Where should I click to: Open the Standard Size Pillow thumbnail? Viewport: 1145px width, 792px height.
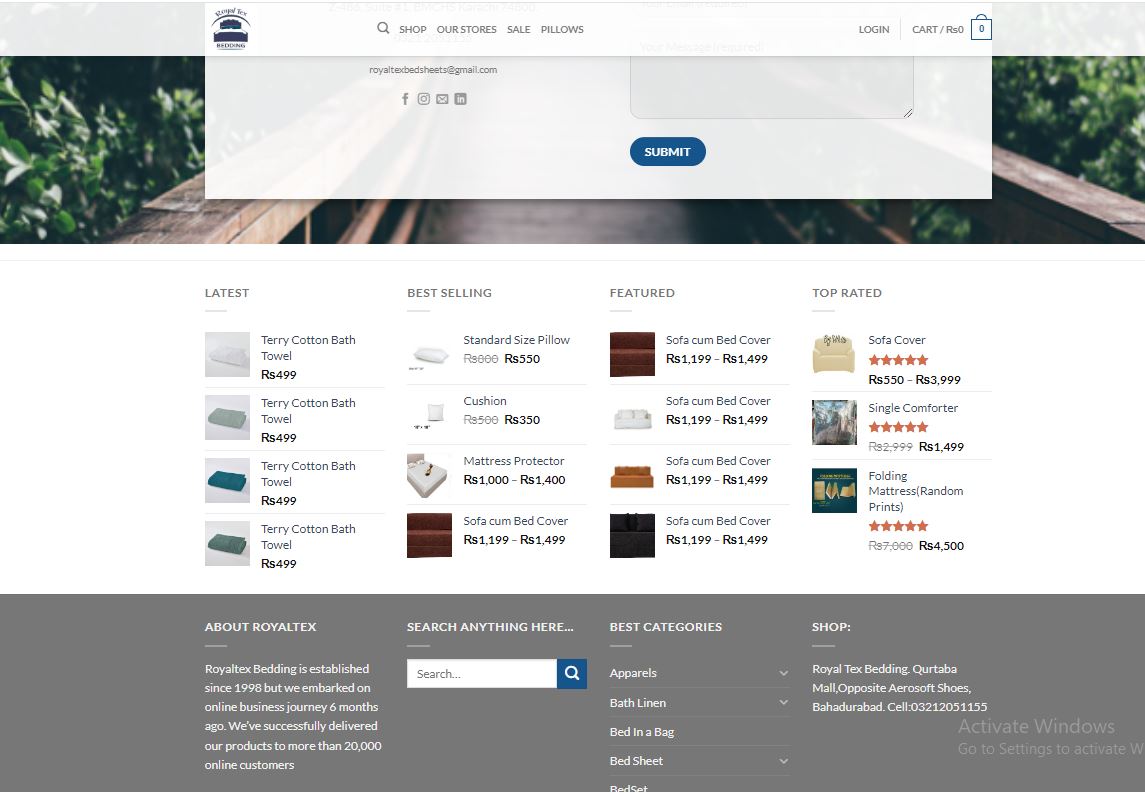[x=429, y=354]
